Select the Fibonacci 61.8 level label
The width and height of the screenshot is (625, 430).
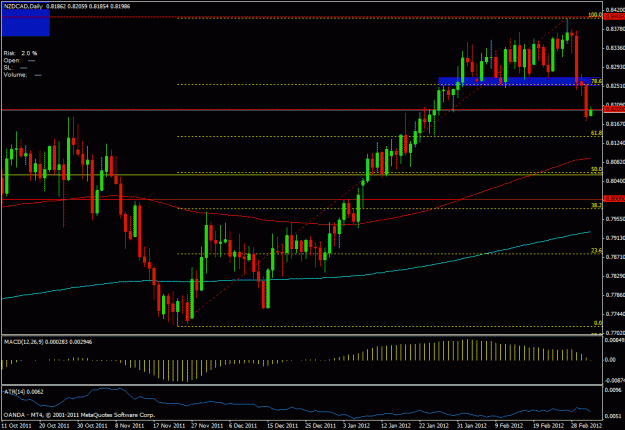596,133
